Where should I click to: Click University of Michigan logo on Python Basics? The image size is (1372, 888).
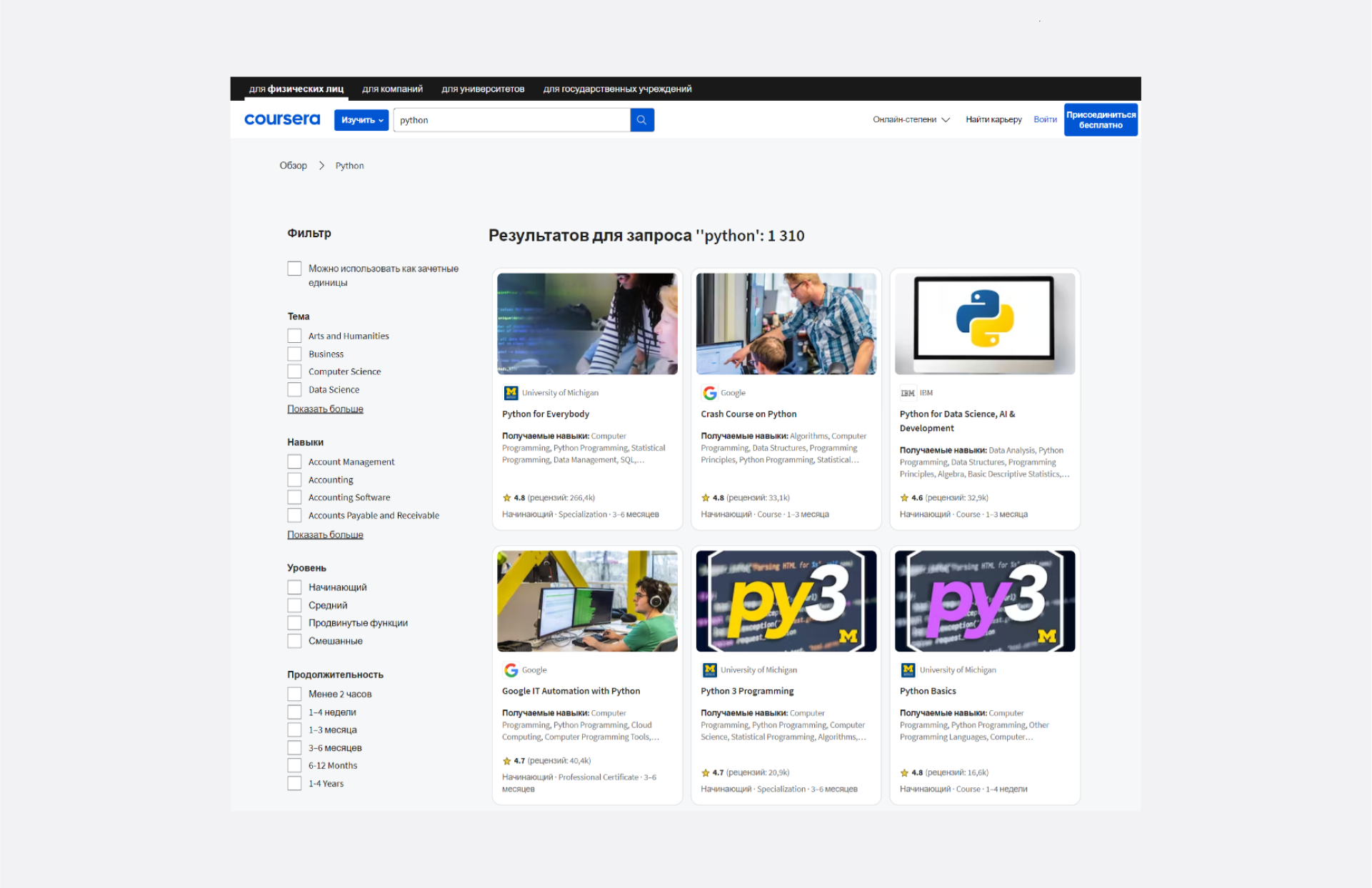(908, 670)
